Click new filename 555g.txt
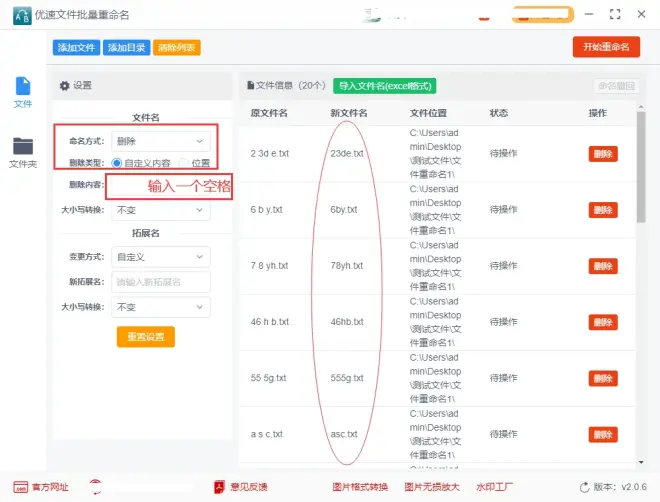The width and height of the screenshot is (660, 502). click(347, 378)
